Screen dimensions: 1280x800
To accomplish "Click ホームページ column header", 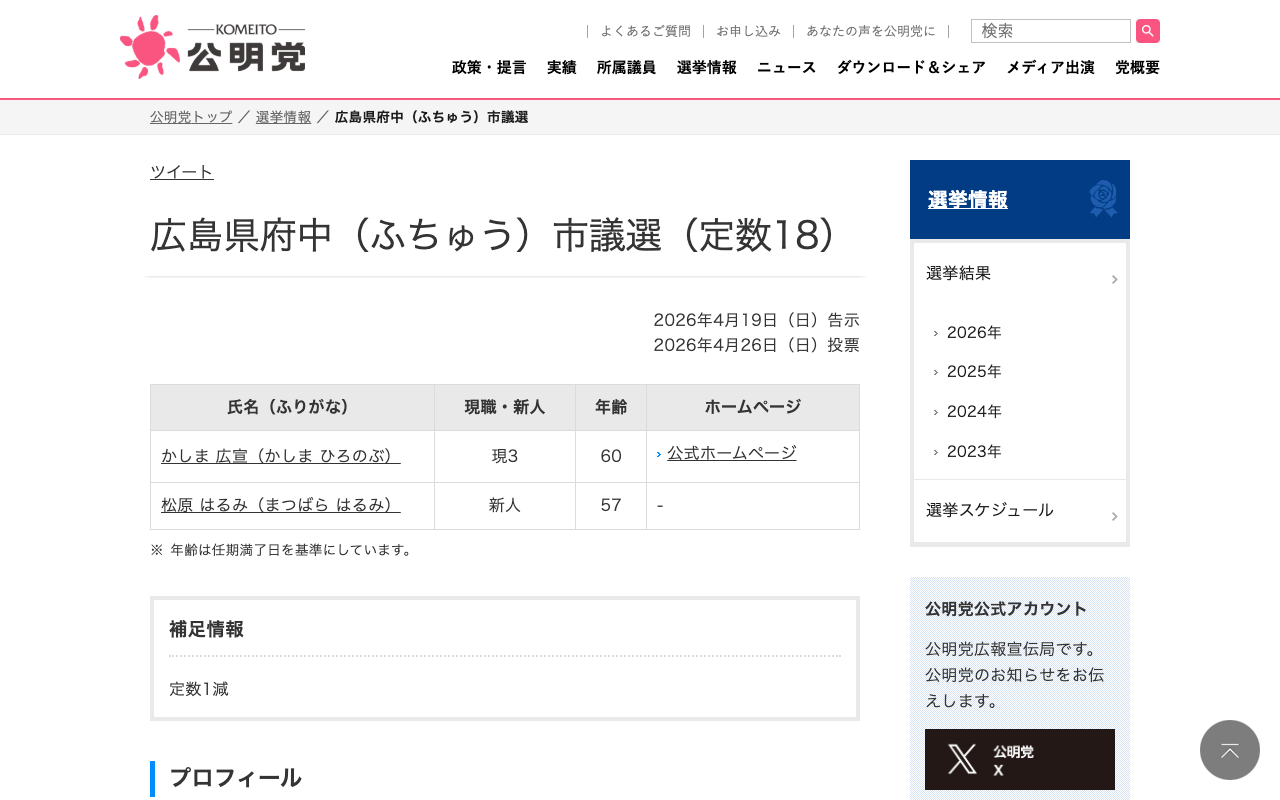I will point(753,407).
